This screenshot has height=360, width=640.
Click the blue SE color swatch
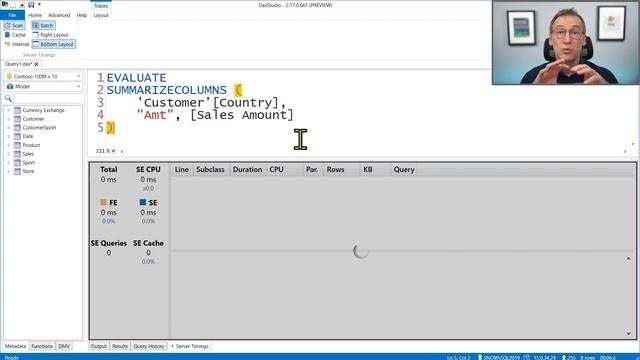click(143, 202)
